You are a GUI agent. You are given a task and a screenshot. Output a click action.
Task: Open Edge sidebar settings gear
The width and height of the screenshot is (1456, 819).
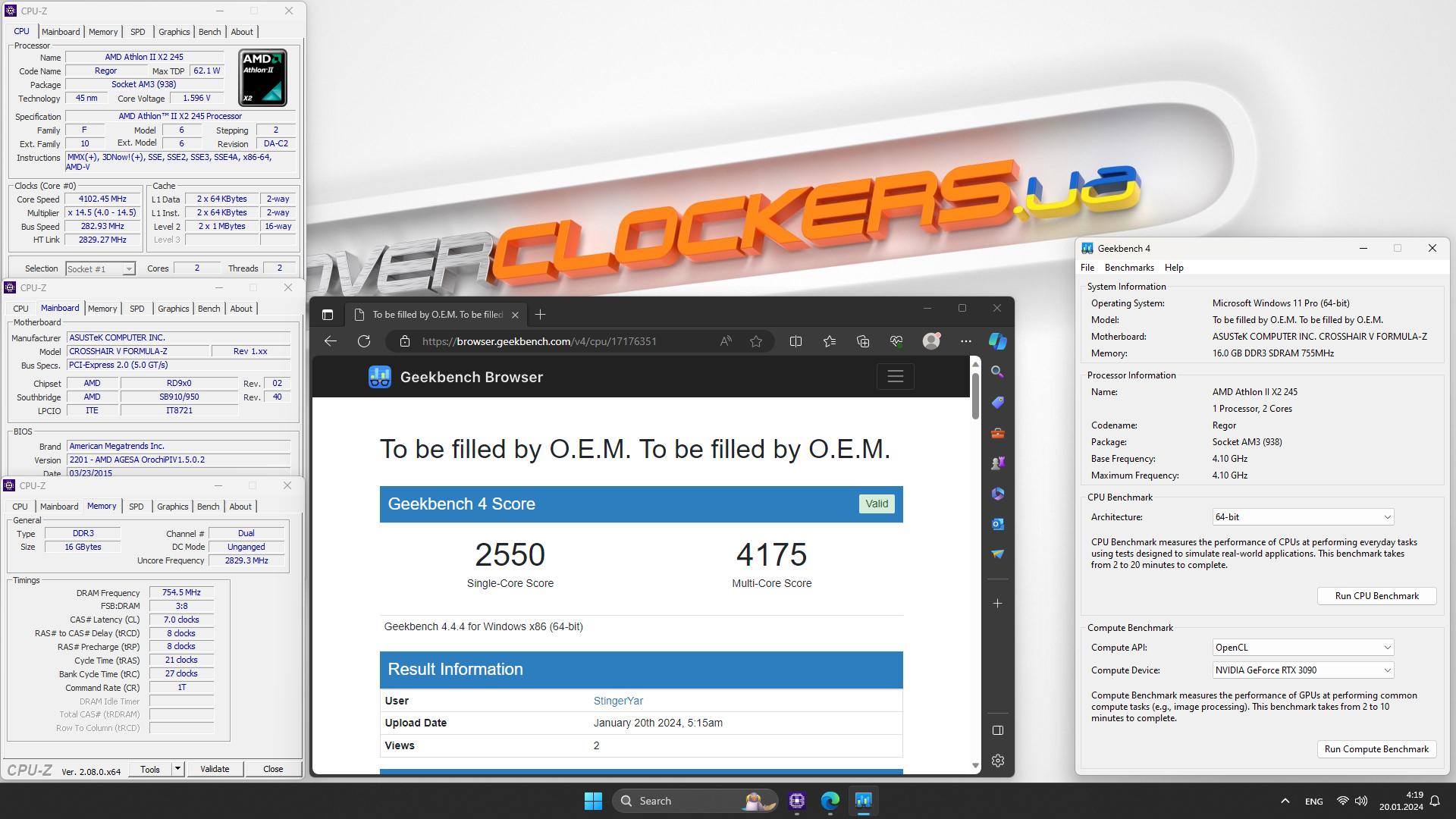998,761
